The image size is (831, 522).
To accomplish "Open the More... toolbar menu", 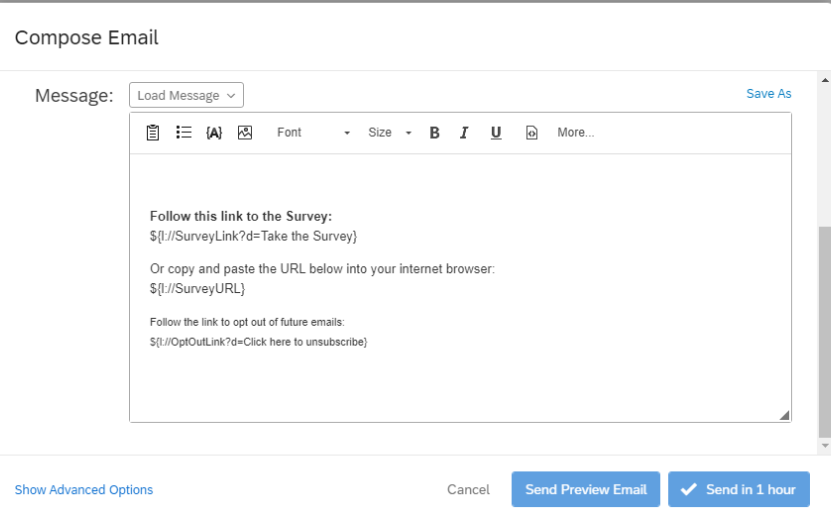I will coord(575,132).
